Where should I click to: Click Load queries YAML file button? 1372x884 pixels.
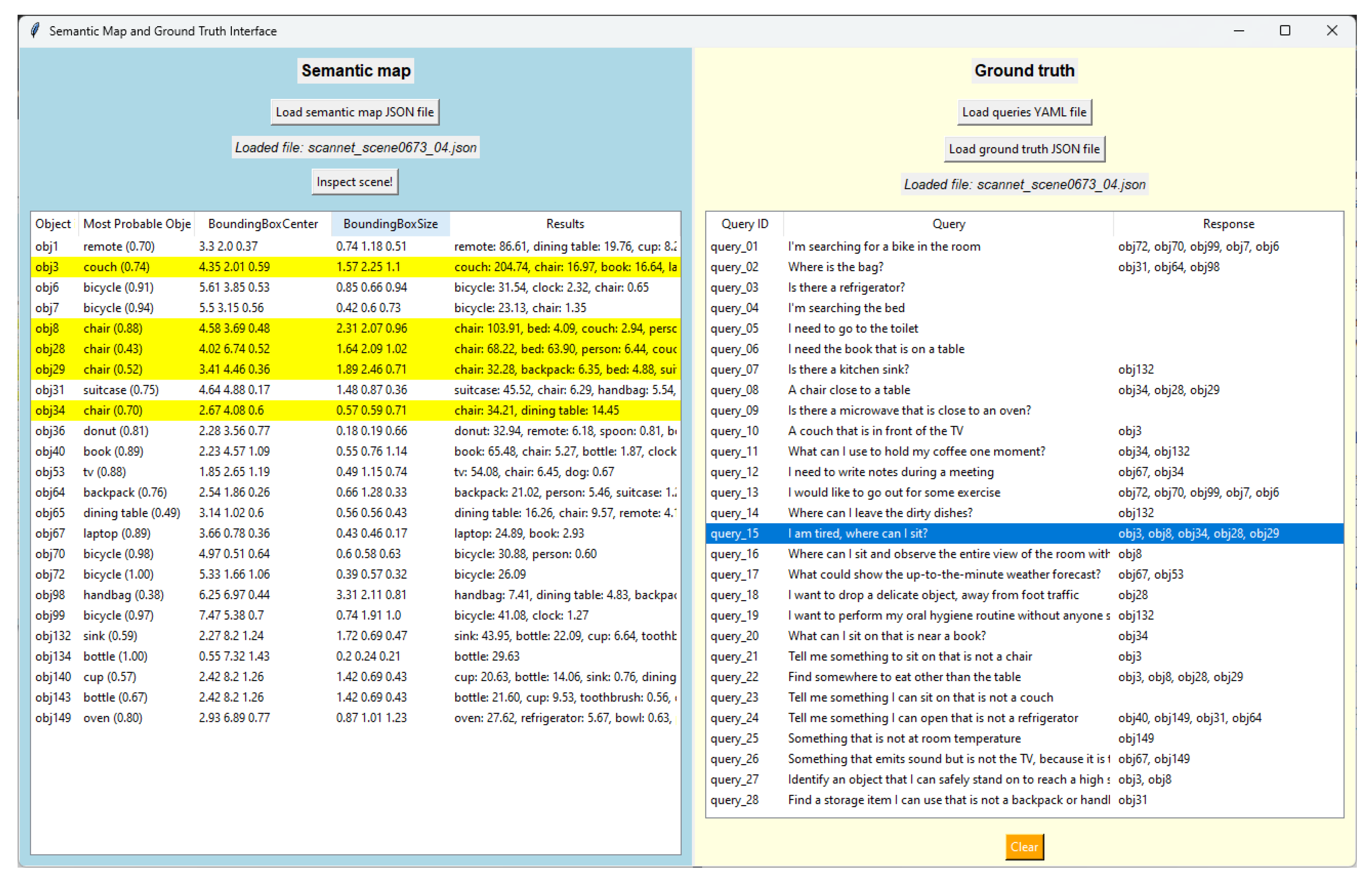(x=1024, y=112)
